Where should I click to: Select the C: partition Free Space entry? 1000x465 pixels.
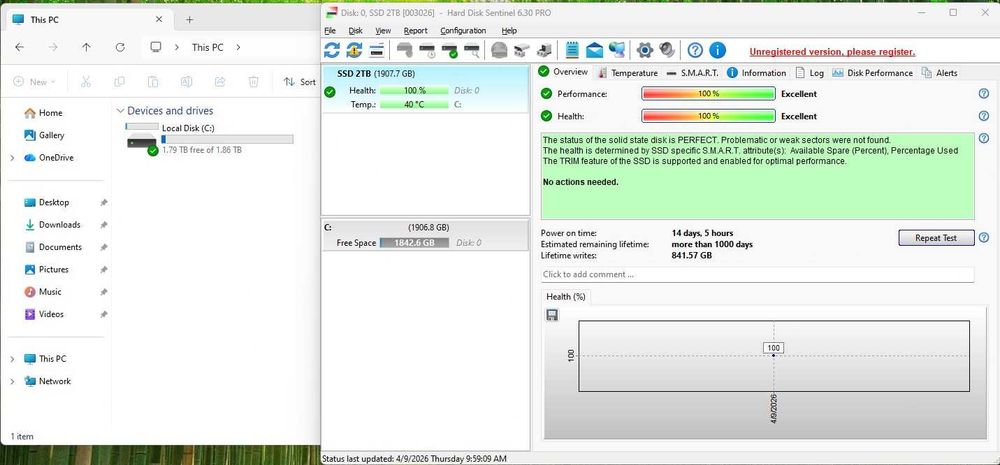tap(425, 235)
